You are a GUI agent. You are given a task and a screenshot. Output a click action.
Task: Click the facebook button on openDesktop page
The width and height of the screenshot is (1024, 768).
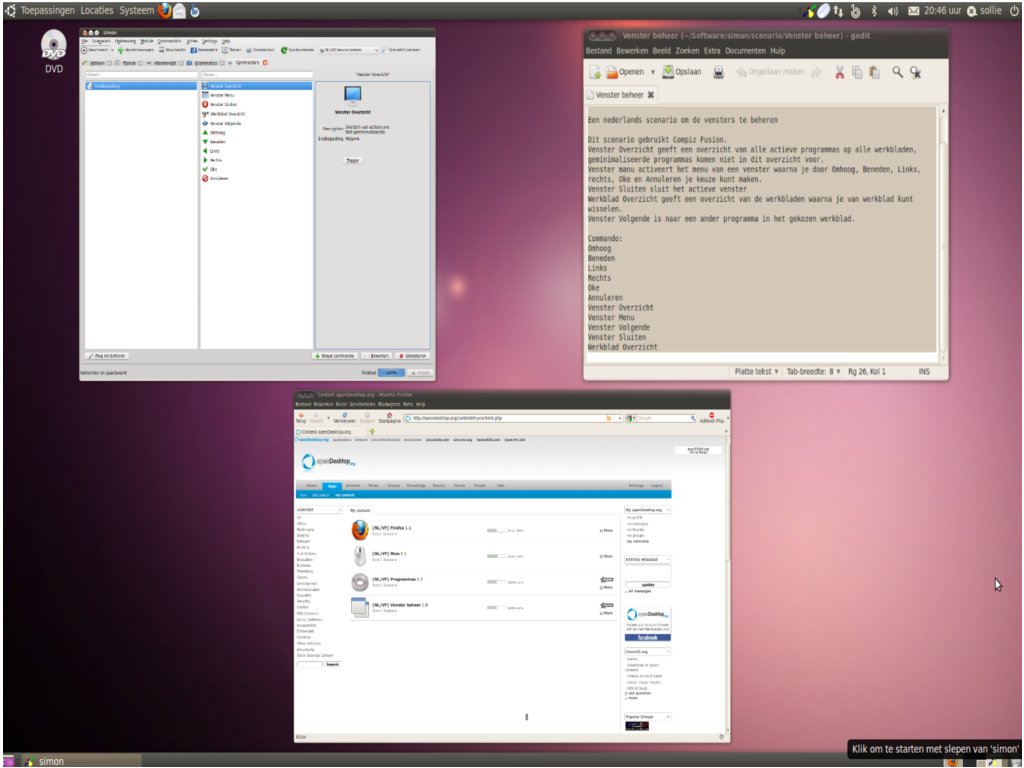coord(647,637)
